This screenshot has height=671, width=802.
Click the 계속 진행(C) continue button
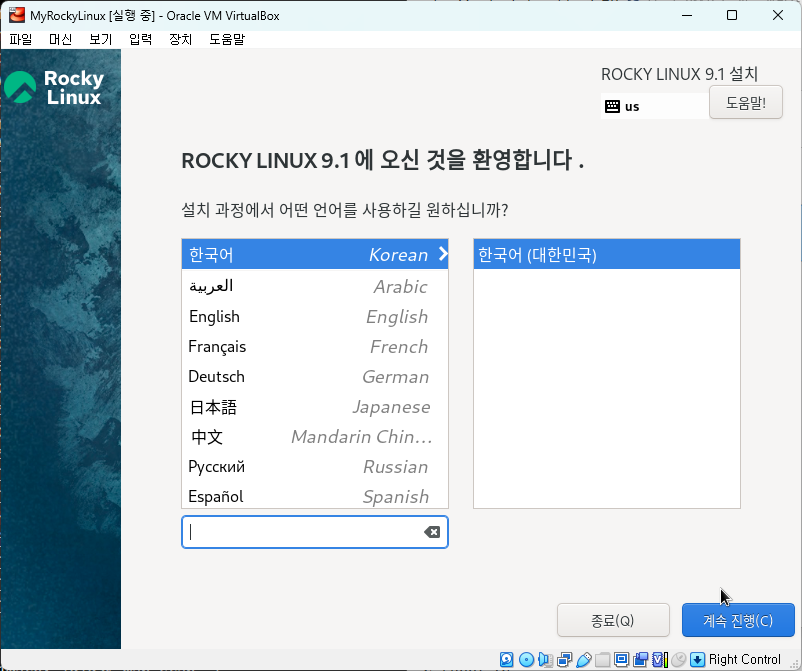738,620
